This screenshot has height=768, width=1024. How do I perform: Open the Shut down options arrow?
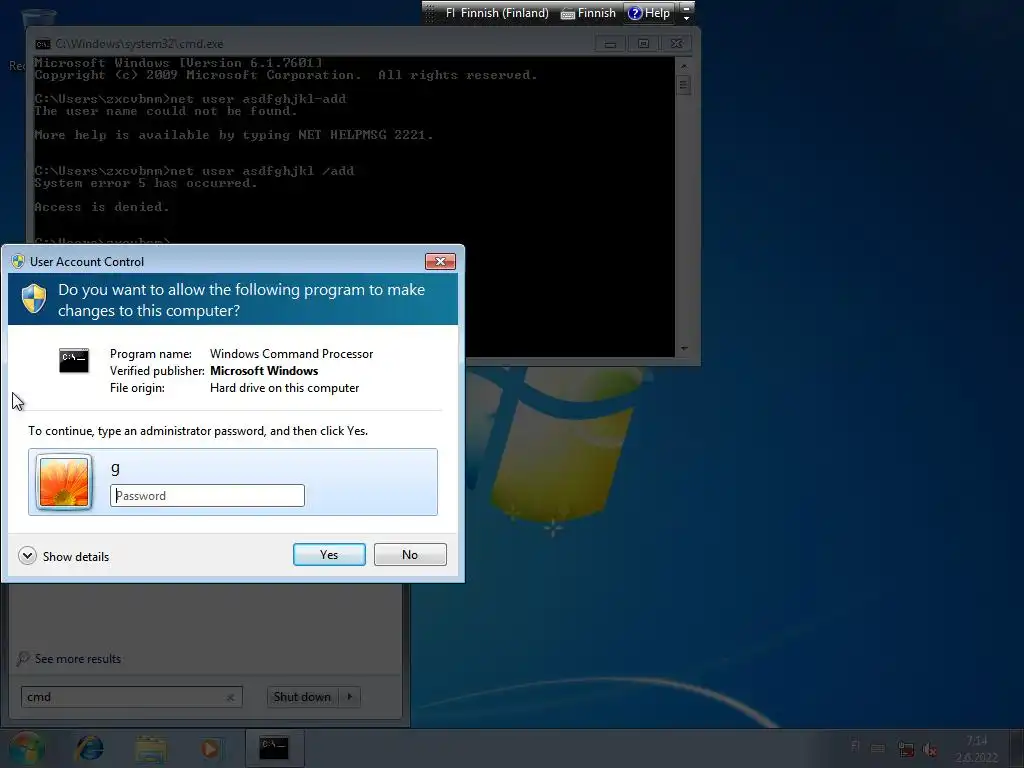click(350, 697)
